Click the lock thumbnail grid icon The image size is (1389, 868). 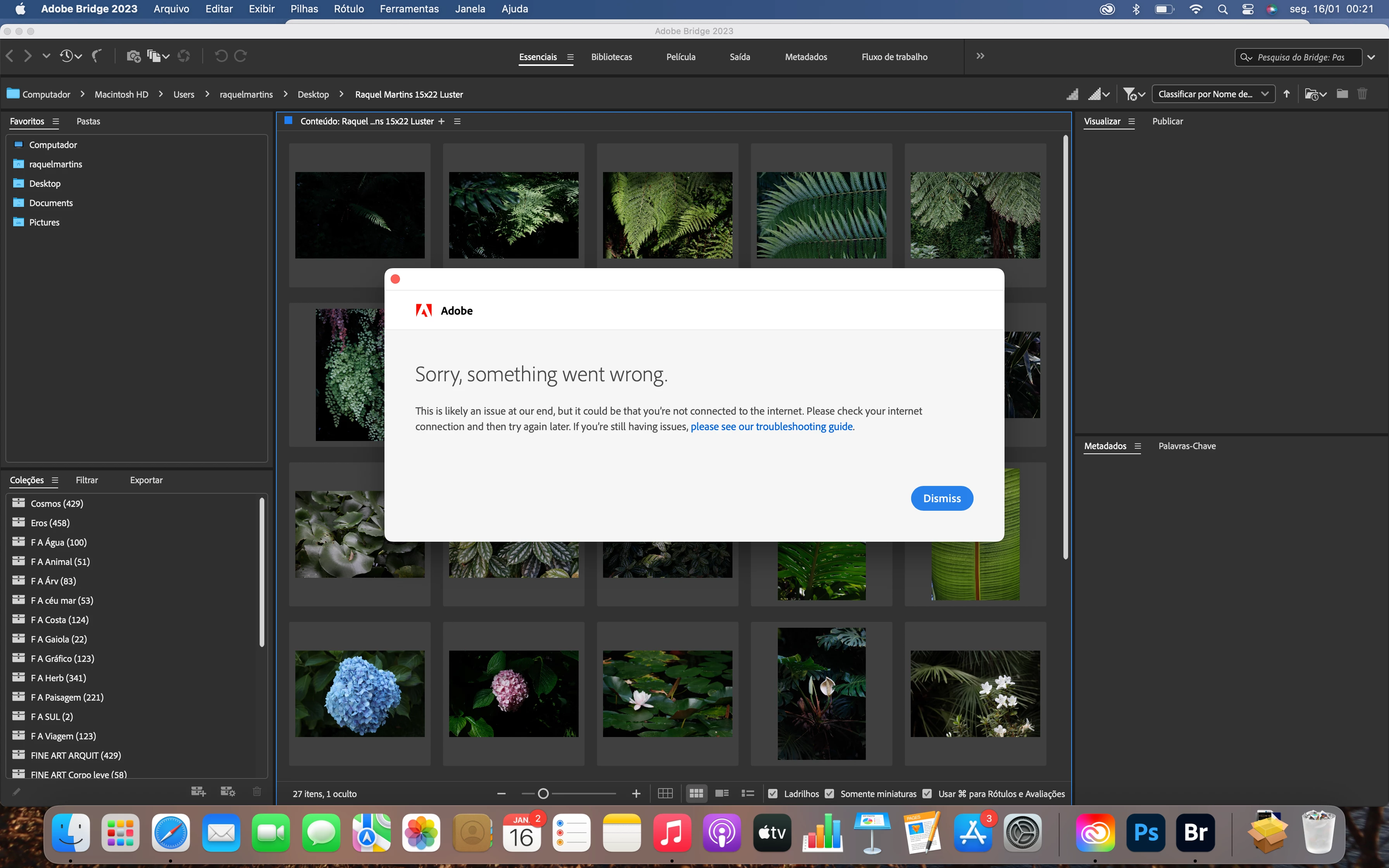tap(665, 793)
